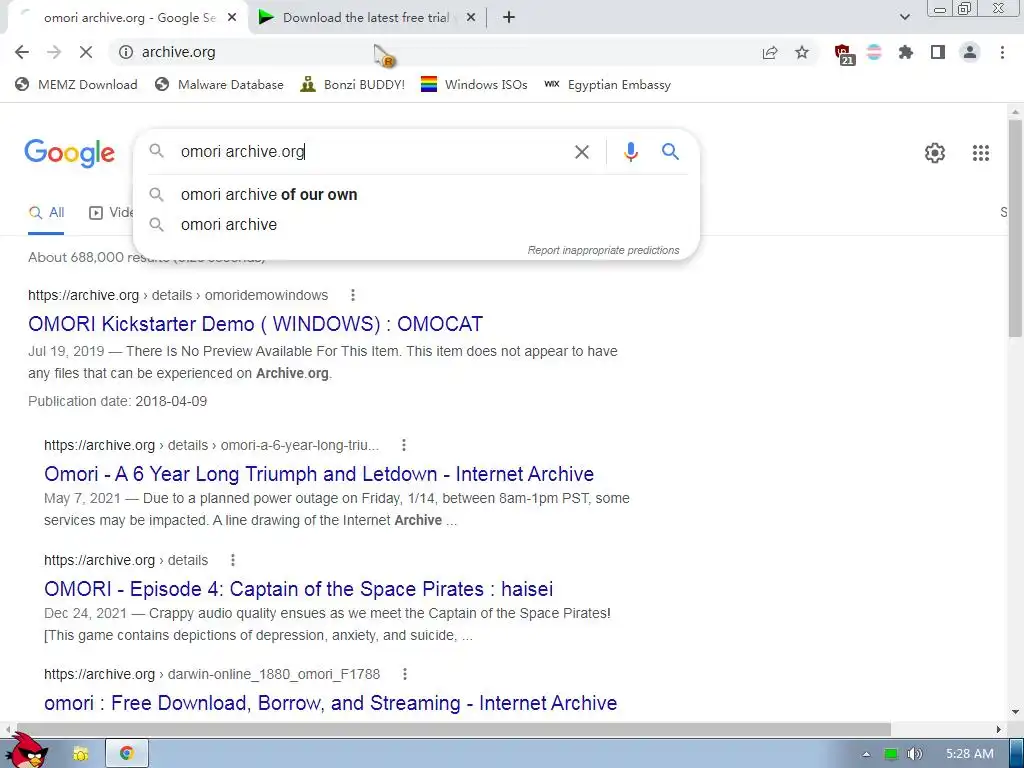
Task: Switch to Download the latest free trial tab
Action: click(366, 18)
